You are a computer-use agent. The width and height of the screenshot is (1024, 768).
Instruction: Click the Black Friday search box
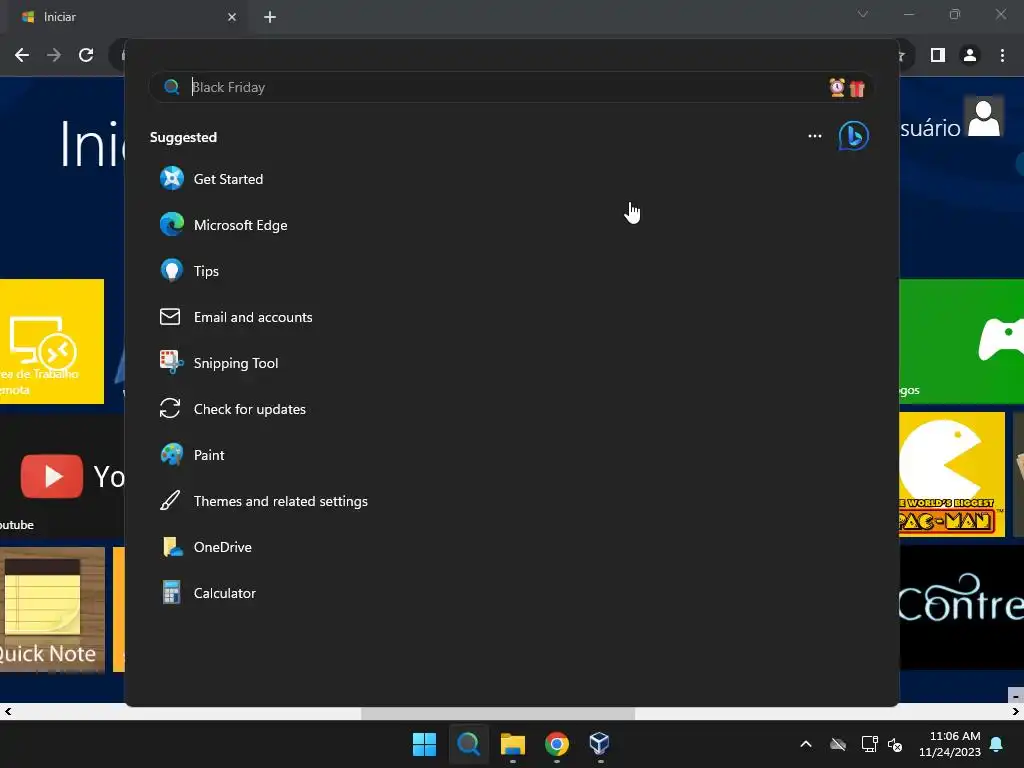[x=511, y=87]
